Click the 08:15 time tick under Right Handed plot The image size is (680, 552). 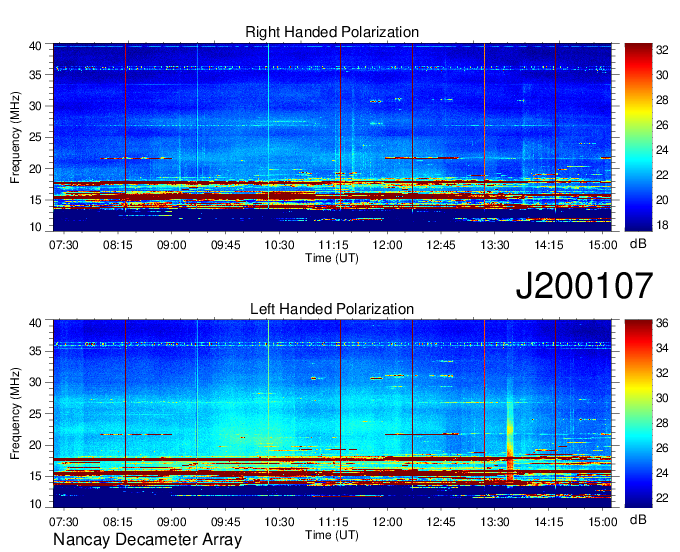pos(118,245)
